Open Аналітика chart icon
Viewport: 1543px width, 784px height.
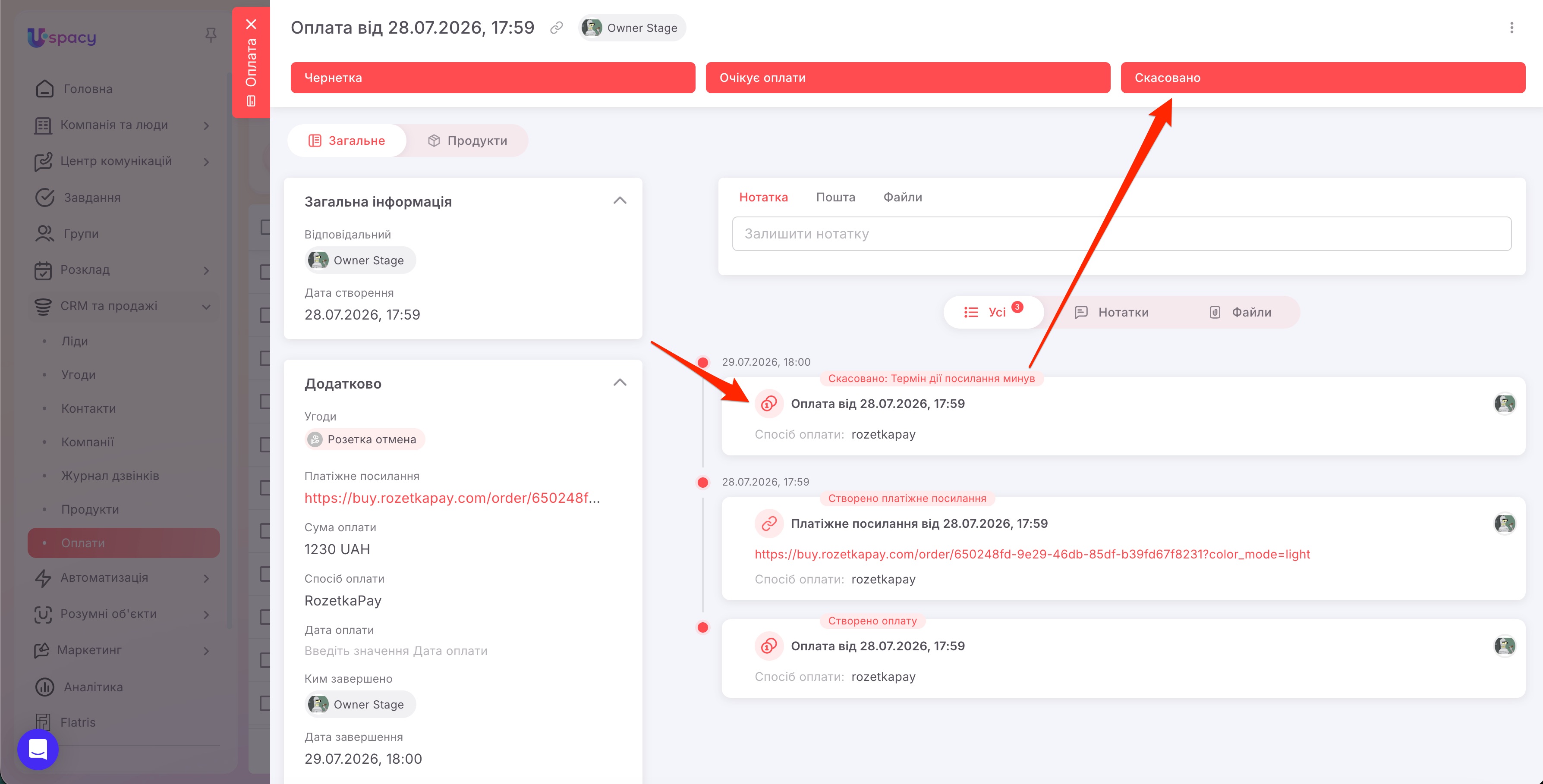pyautogui.click(x=44, y=687)
